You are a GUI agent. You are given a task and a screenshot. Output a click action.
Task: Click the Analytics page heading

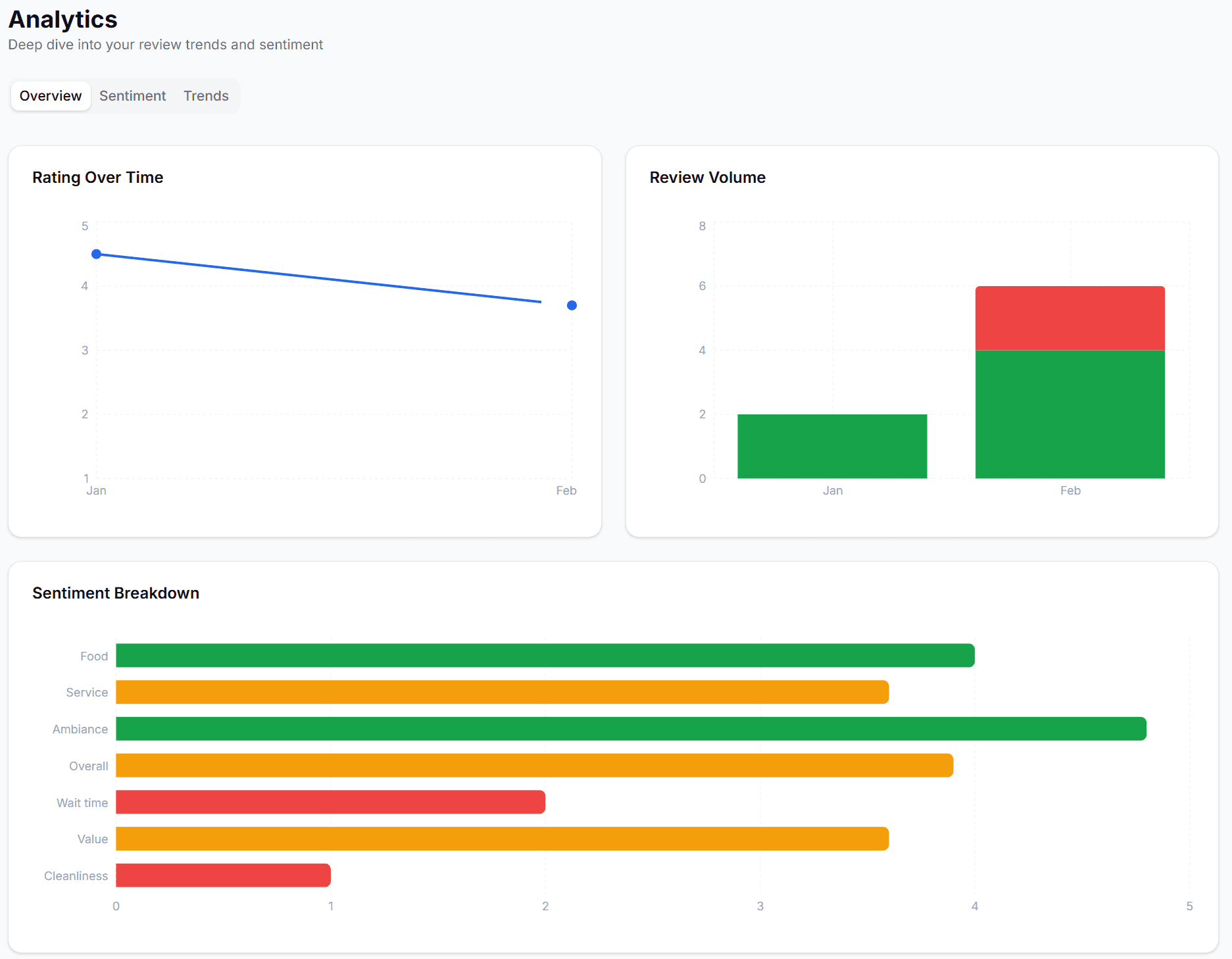click(62, 19)
